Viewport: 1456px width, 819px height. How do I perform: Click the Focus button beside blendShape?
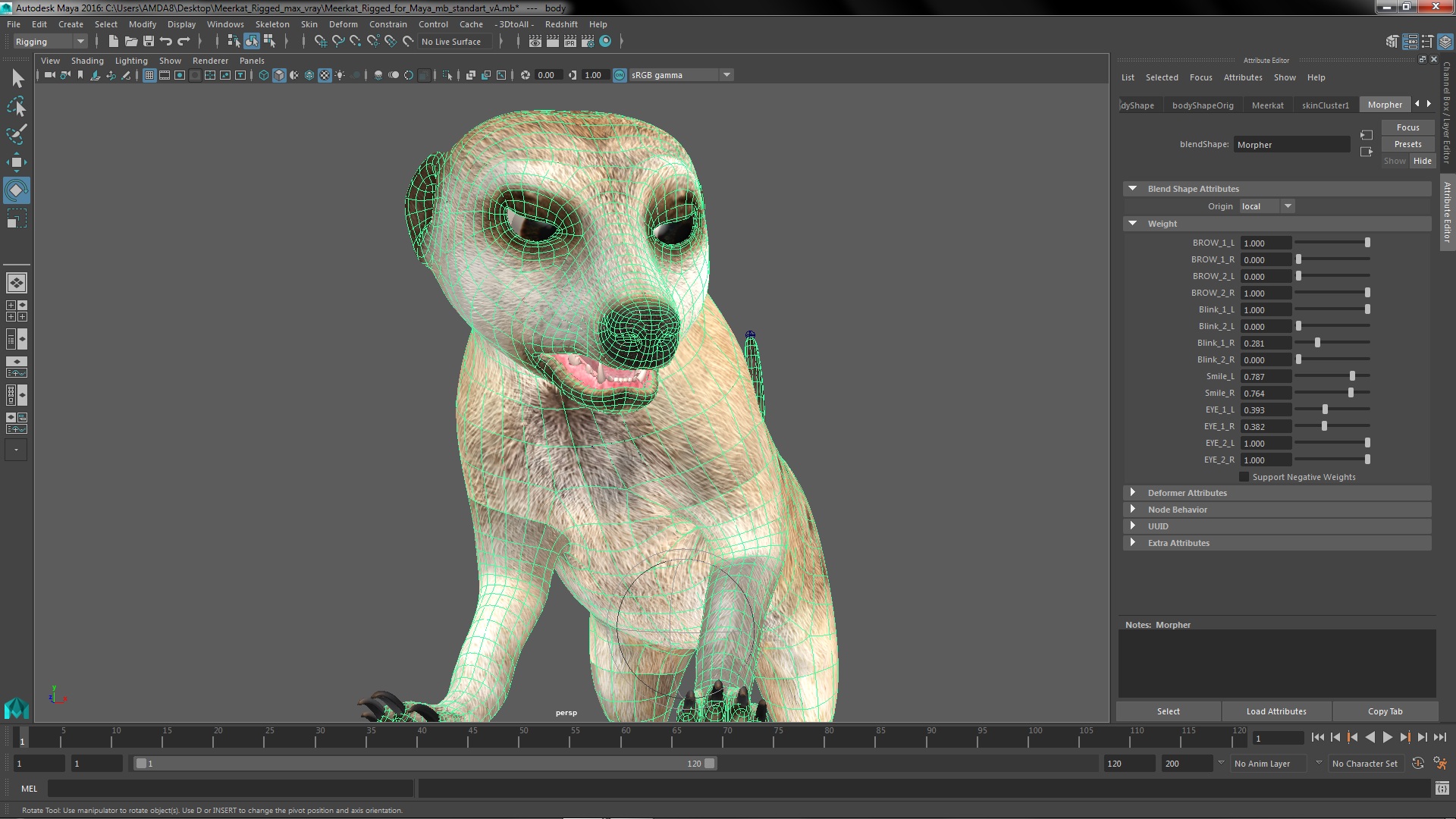(1407, 127)
